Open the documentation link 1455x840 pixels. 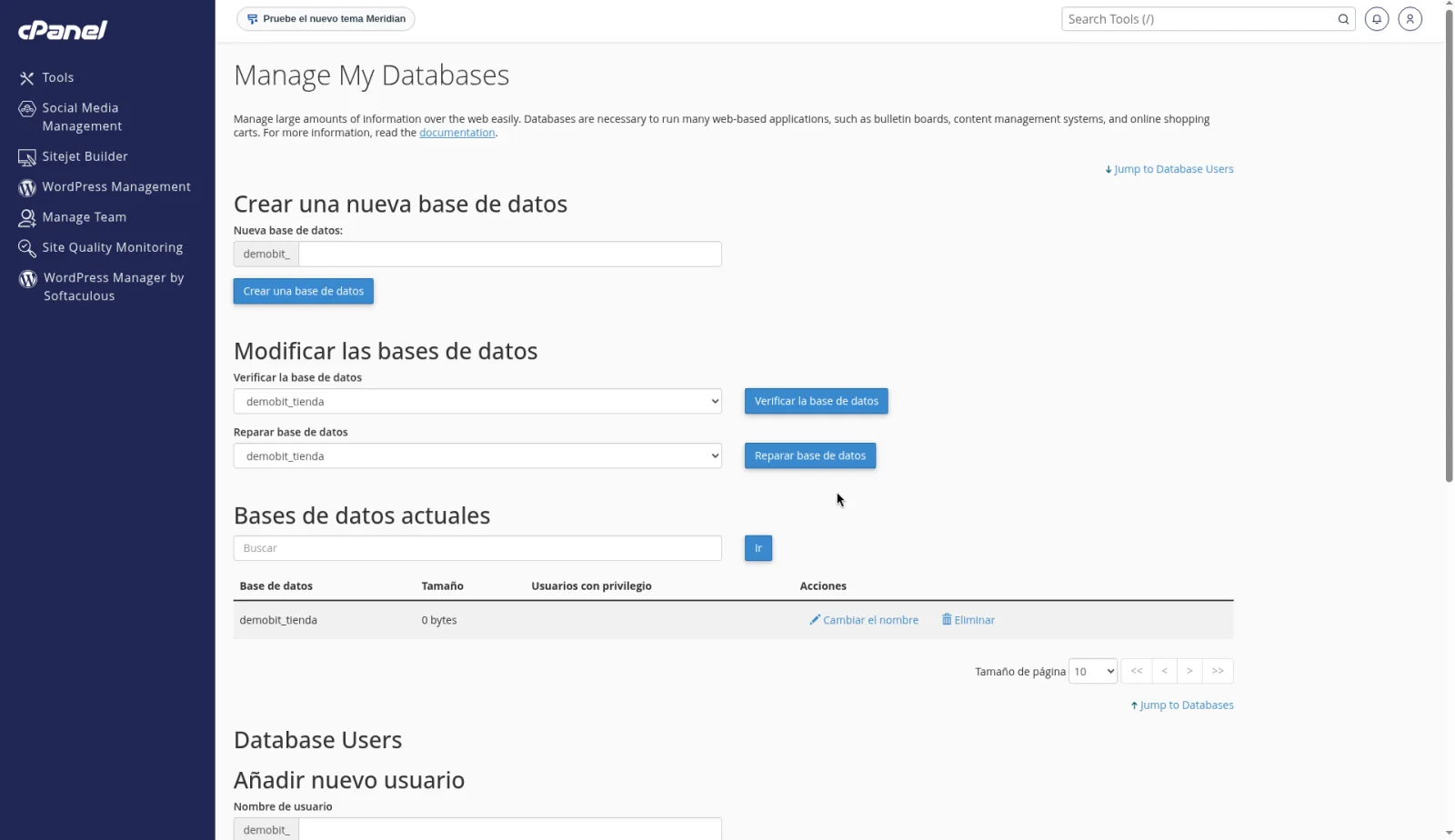457,133
